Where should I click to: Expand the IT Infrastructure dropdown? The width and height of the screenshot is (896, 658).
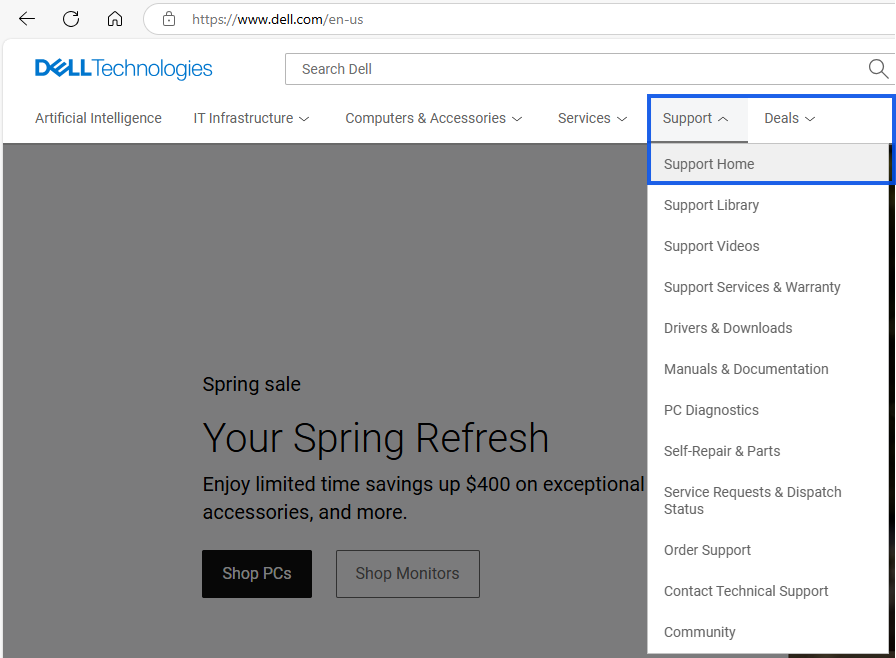[x=251, y=118]
